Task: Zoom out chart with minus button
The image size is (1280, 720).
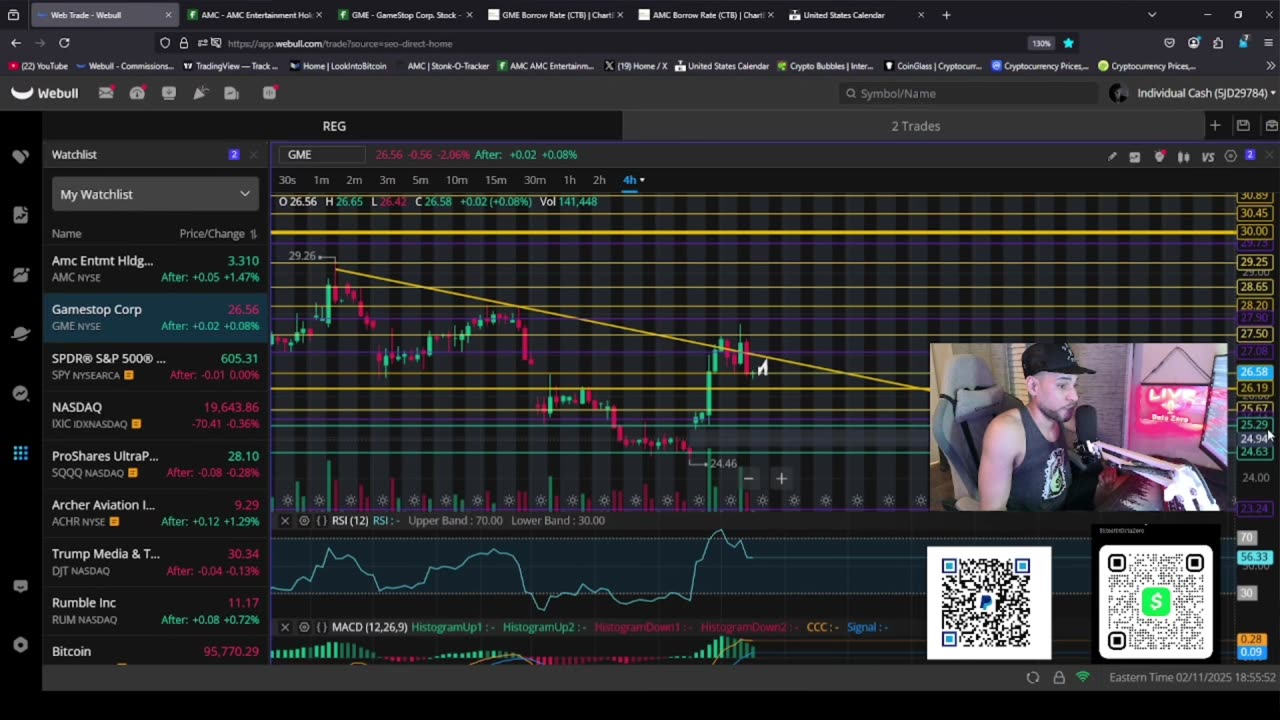Action: tap(748, 478)
